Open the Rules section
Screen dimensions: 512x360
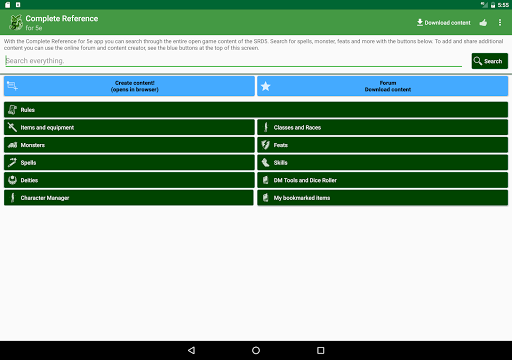[256, 110]
